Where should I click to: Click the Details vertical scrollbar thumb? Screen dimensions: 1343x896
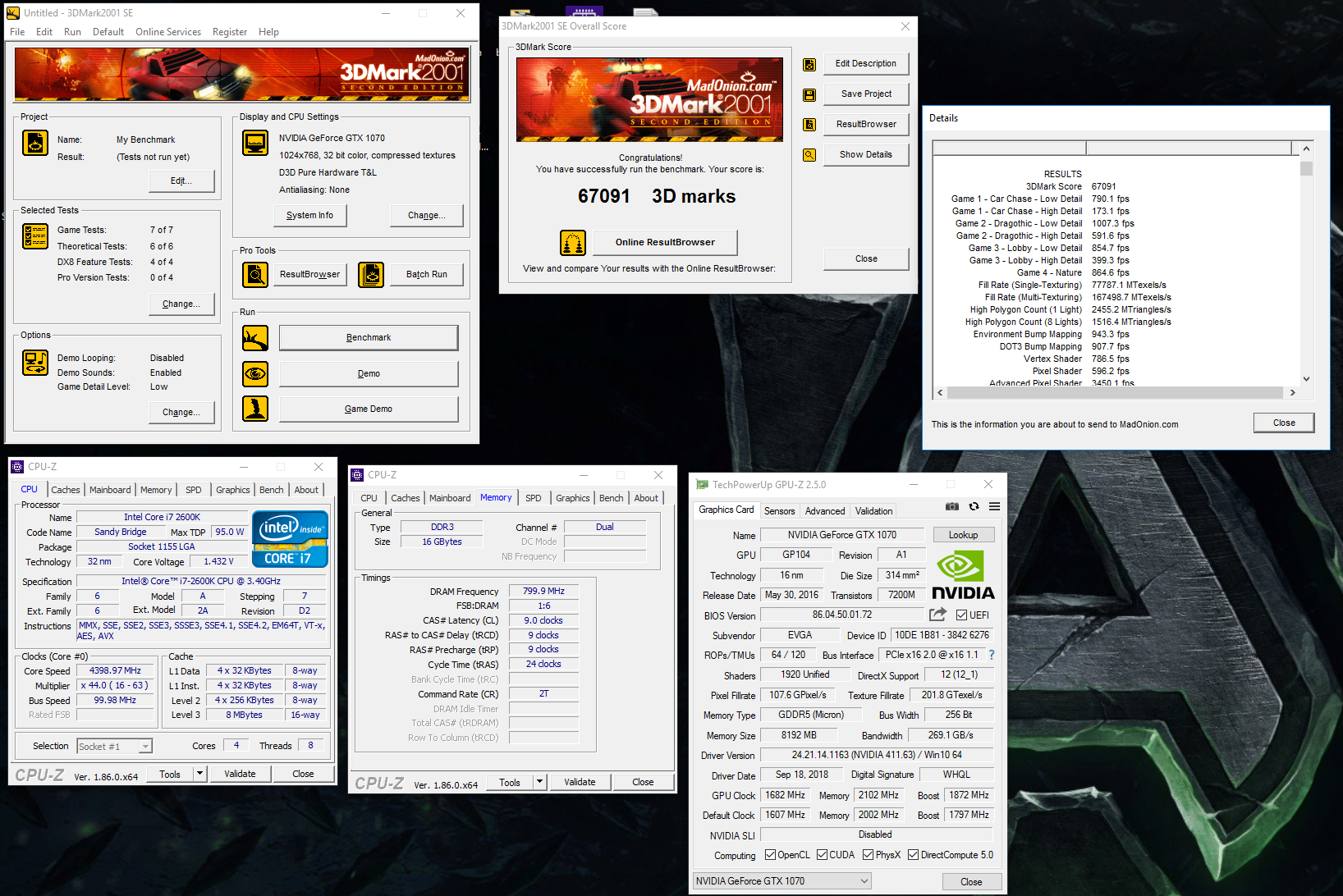(x=1306, y=168)
